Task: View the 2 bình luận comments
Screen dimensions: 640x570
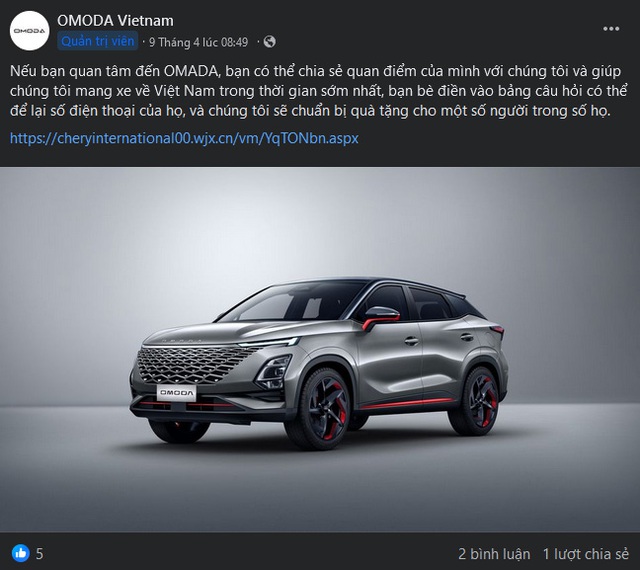Action: [x=494, y=554]
